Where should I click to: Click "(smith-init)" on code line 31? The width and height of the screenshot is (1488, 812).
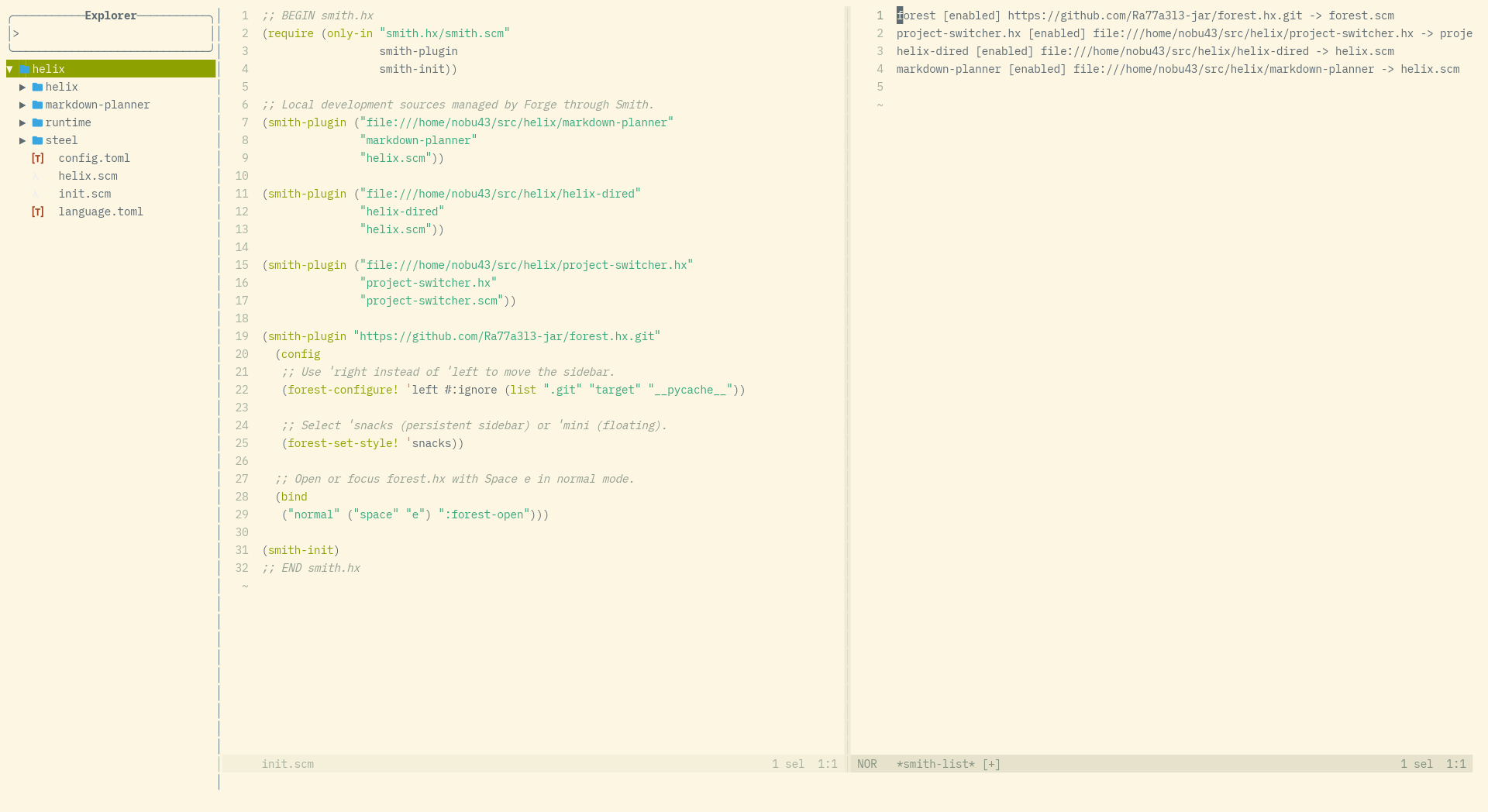[301, 550]
